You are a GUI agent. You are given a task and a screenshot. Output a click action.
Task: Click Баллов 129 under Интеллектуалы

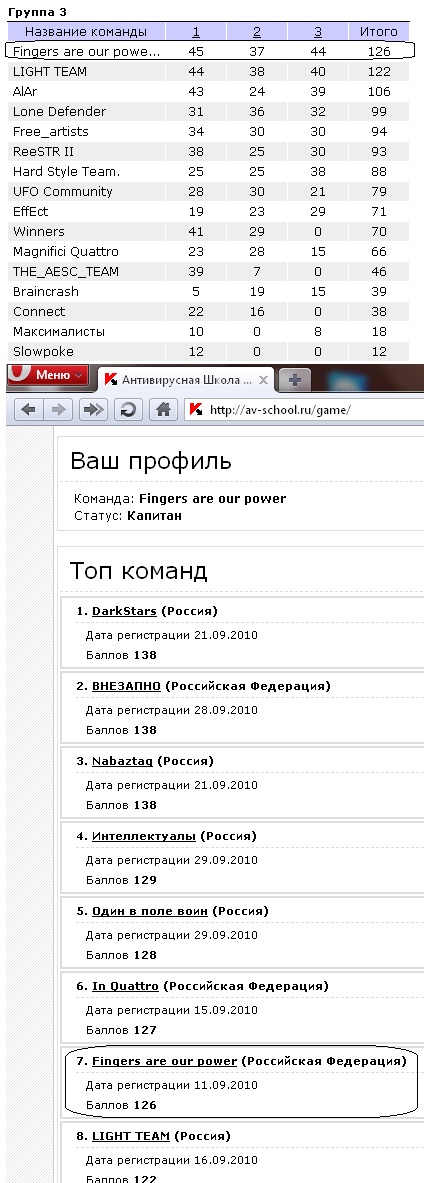(121, 880)
